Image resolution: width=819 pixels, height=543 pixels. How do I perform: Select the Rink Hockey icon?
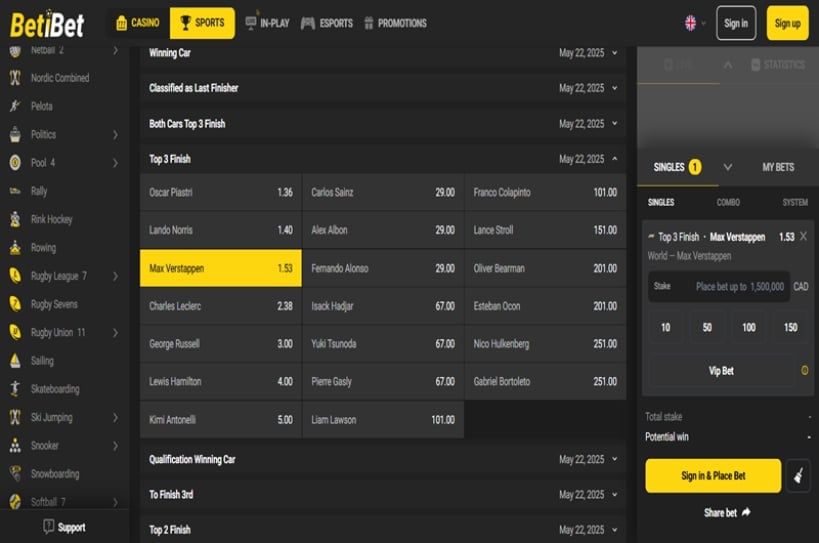pos(15,219)
